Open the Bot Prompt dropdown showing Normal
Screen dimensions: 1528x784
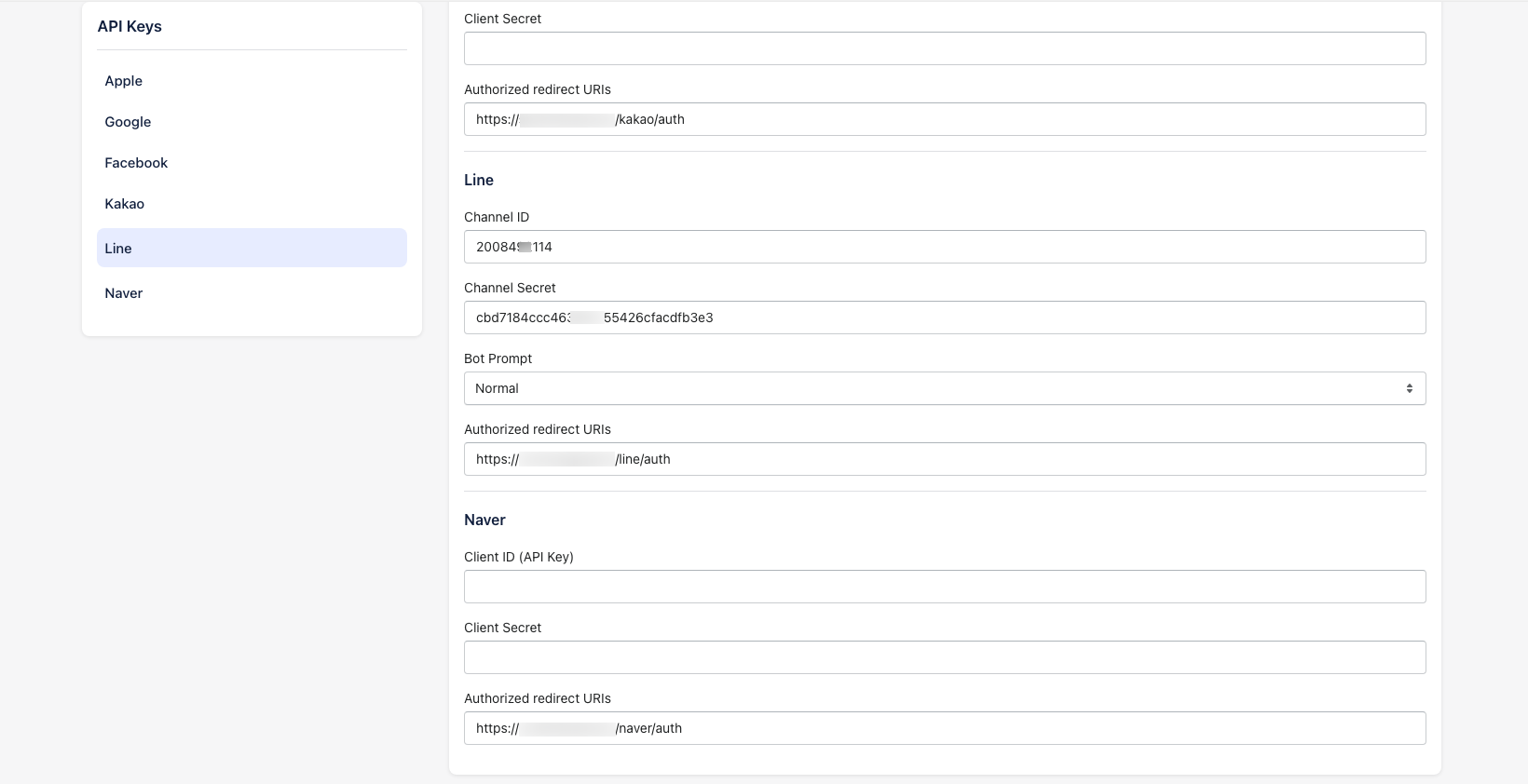tap(945, 388)
